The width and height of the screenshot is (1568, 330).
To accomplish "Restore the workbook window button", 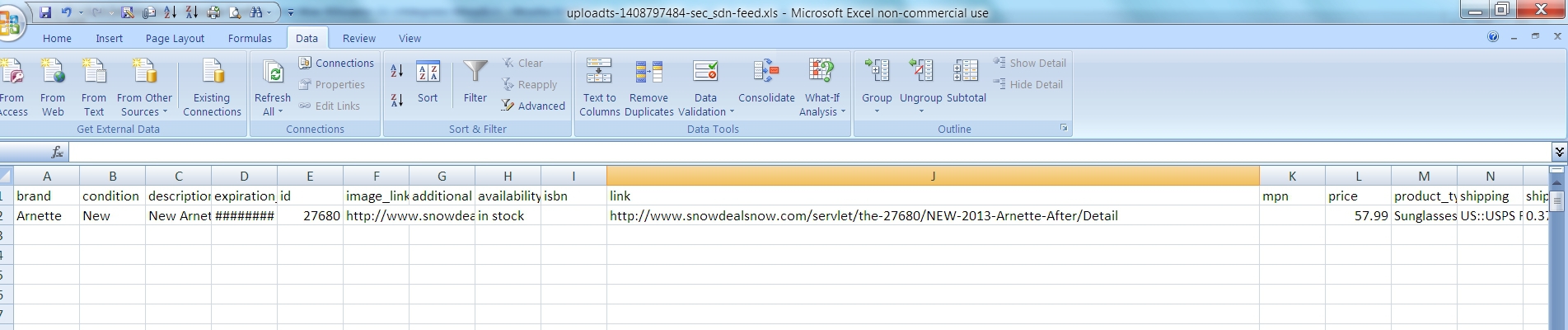I will 1535,36.
